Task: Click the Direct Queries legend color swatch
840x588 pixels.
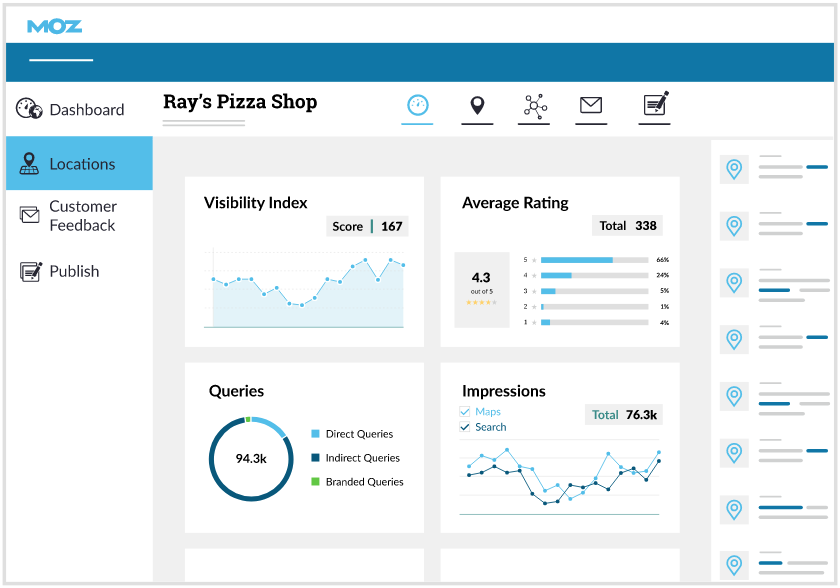Action: point(315,434)
